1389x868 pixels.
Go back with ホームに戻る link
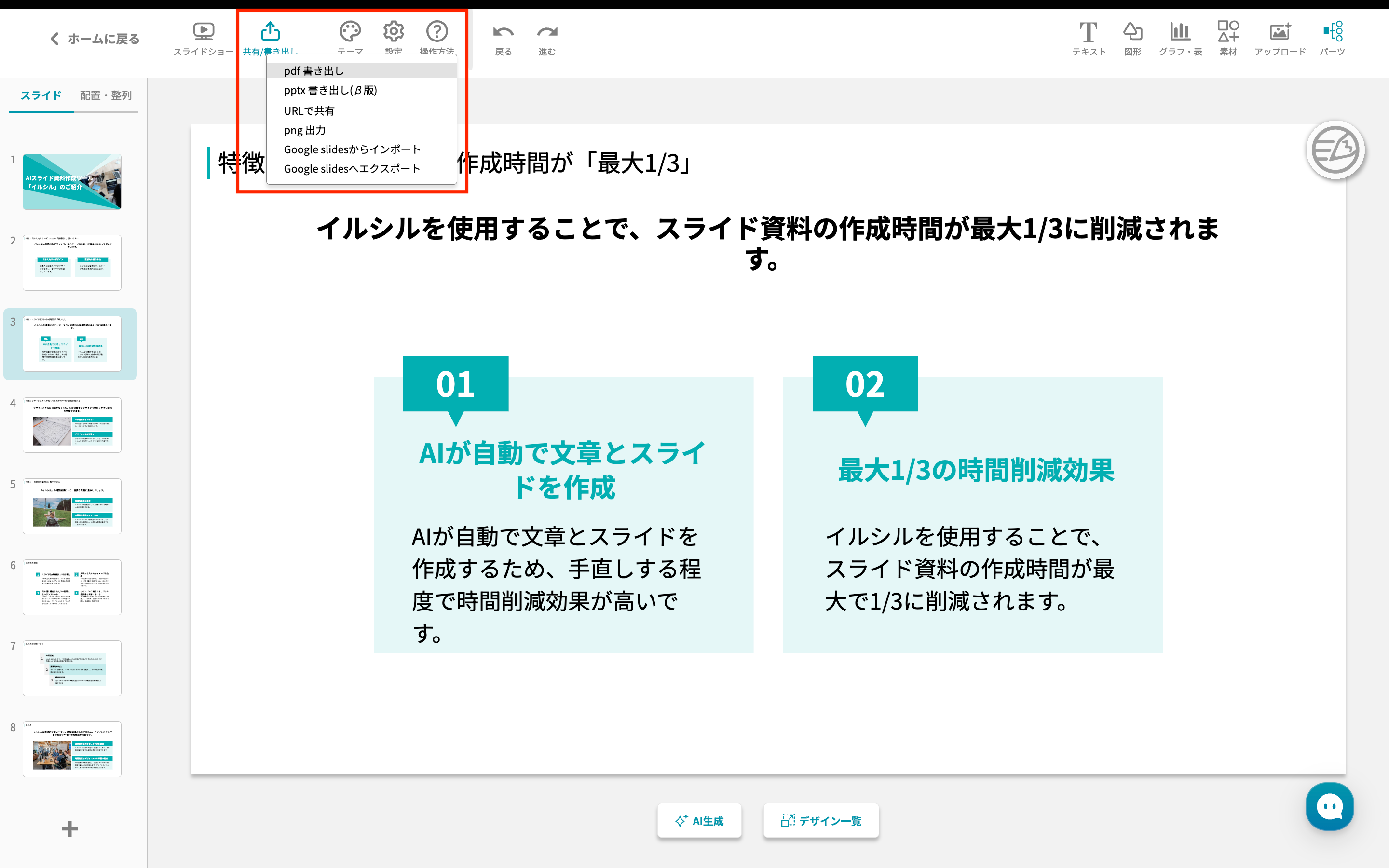click(95, 39)
